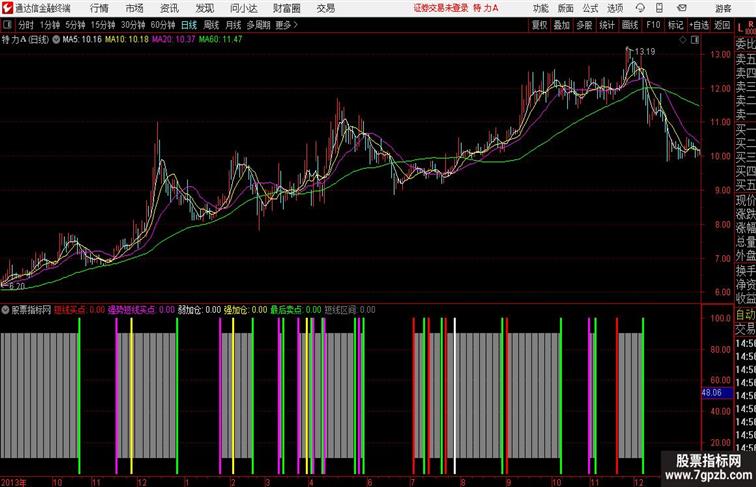Screen dimensions: 756x487
Task: Click the 多股 multi-stock button
Action: click(584, 25)
